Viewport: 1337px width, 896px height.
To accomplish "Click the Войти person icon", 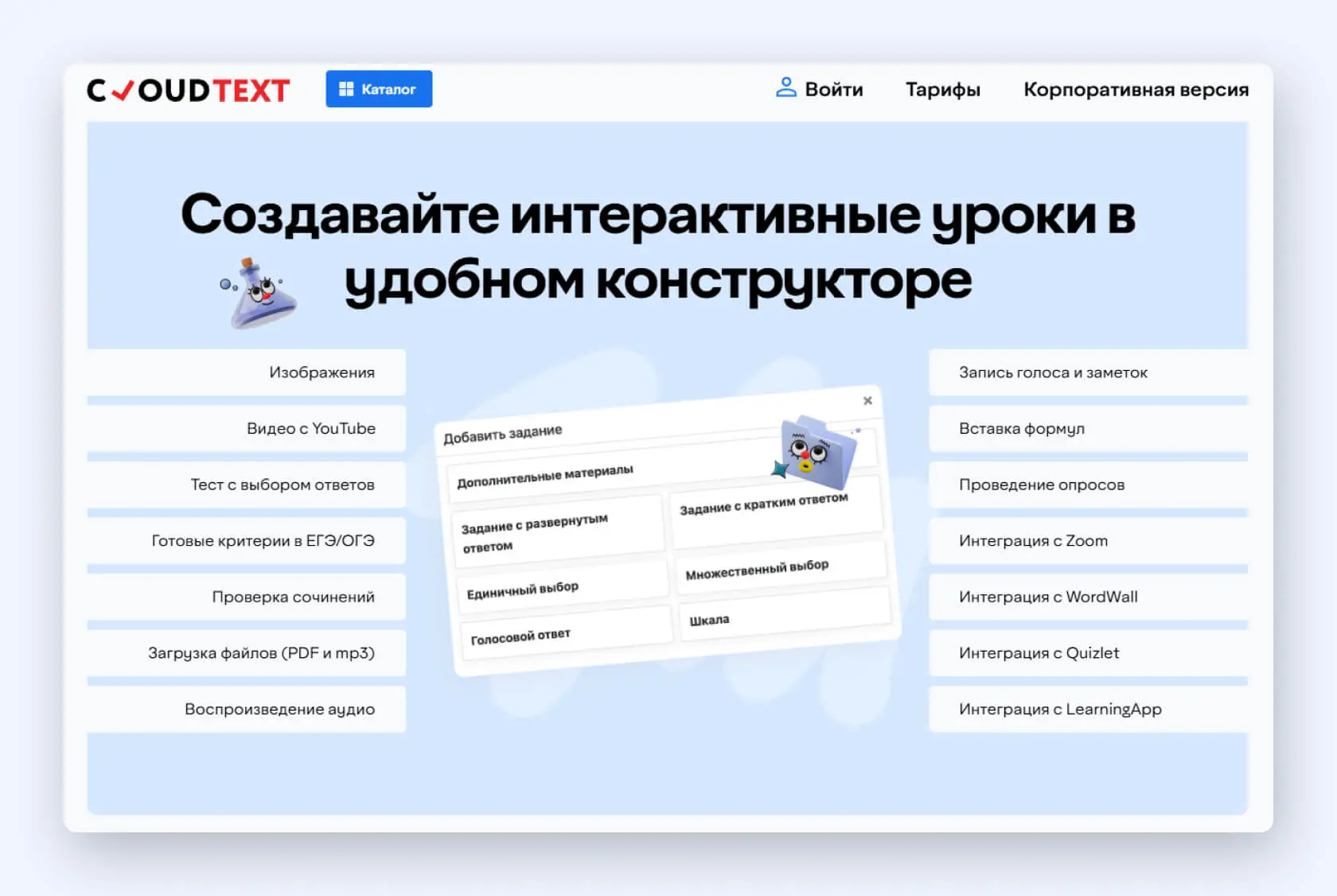I will 788,88.
